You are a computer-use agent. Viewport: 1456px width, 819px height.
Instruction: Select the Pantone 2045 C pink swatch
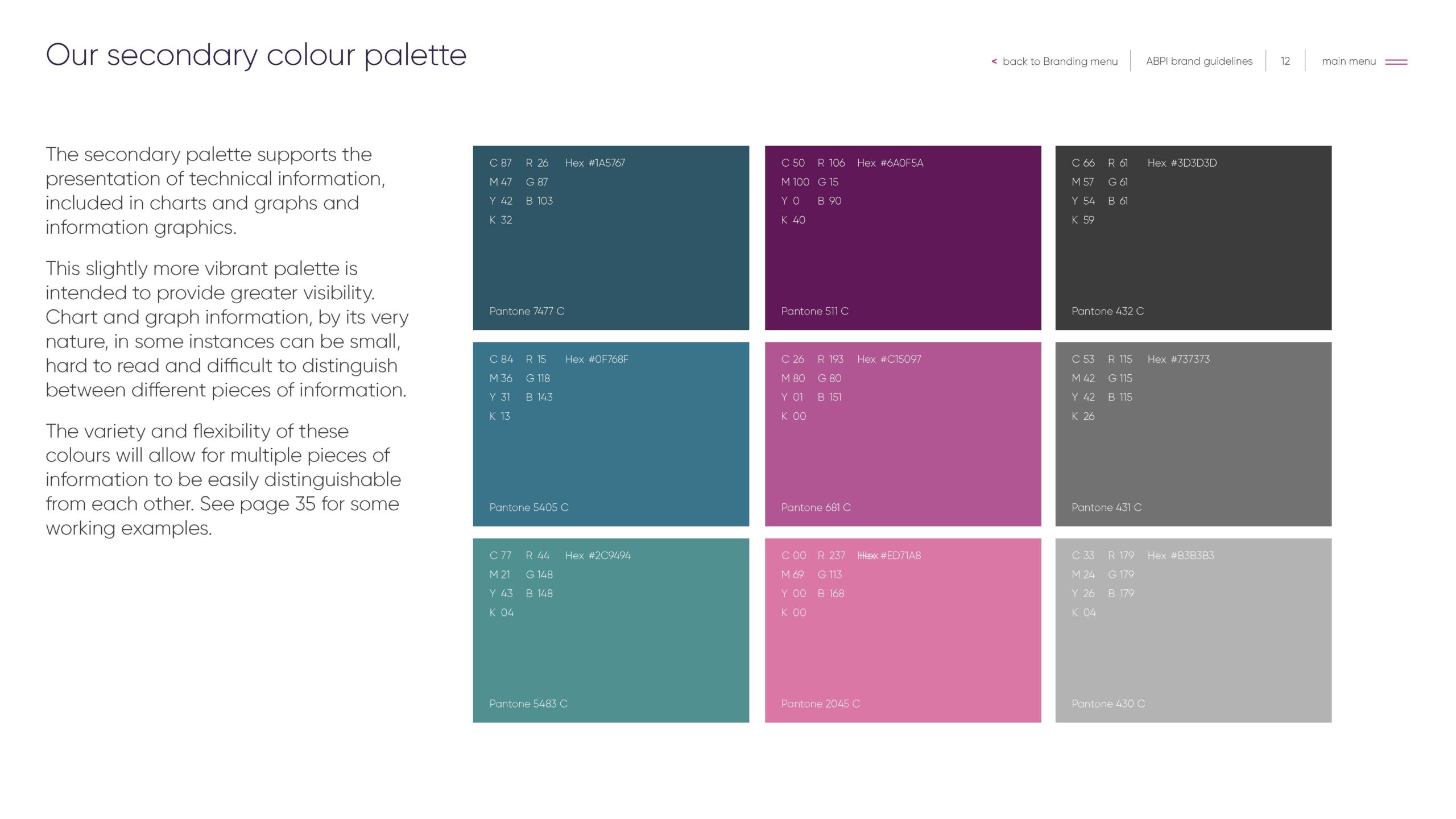(x=903, y=643)
